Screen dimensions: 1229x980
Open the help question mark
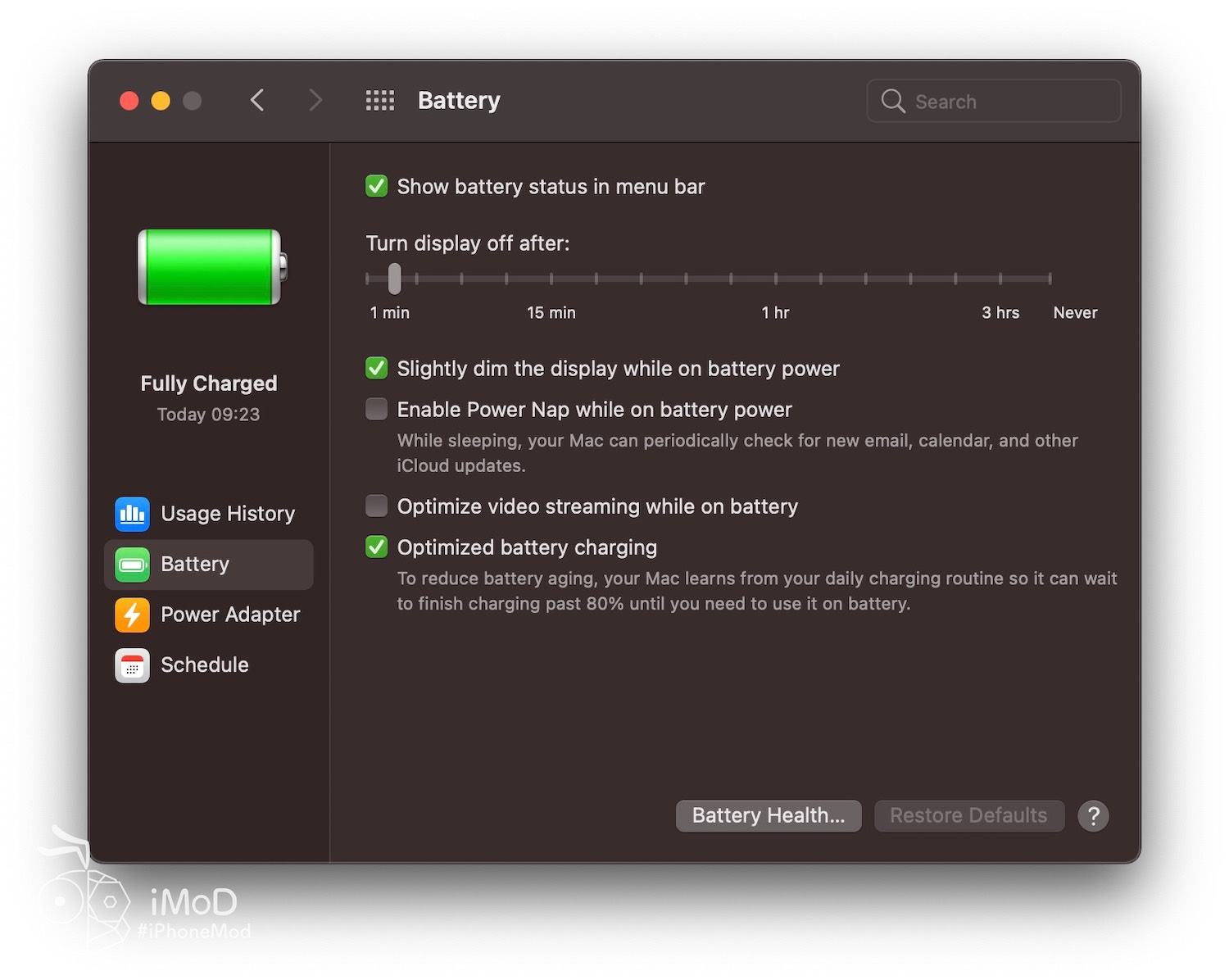pyautogui.click(x=1093, y=816)
